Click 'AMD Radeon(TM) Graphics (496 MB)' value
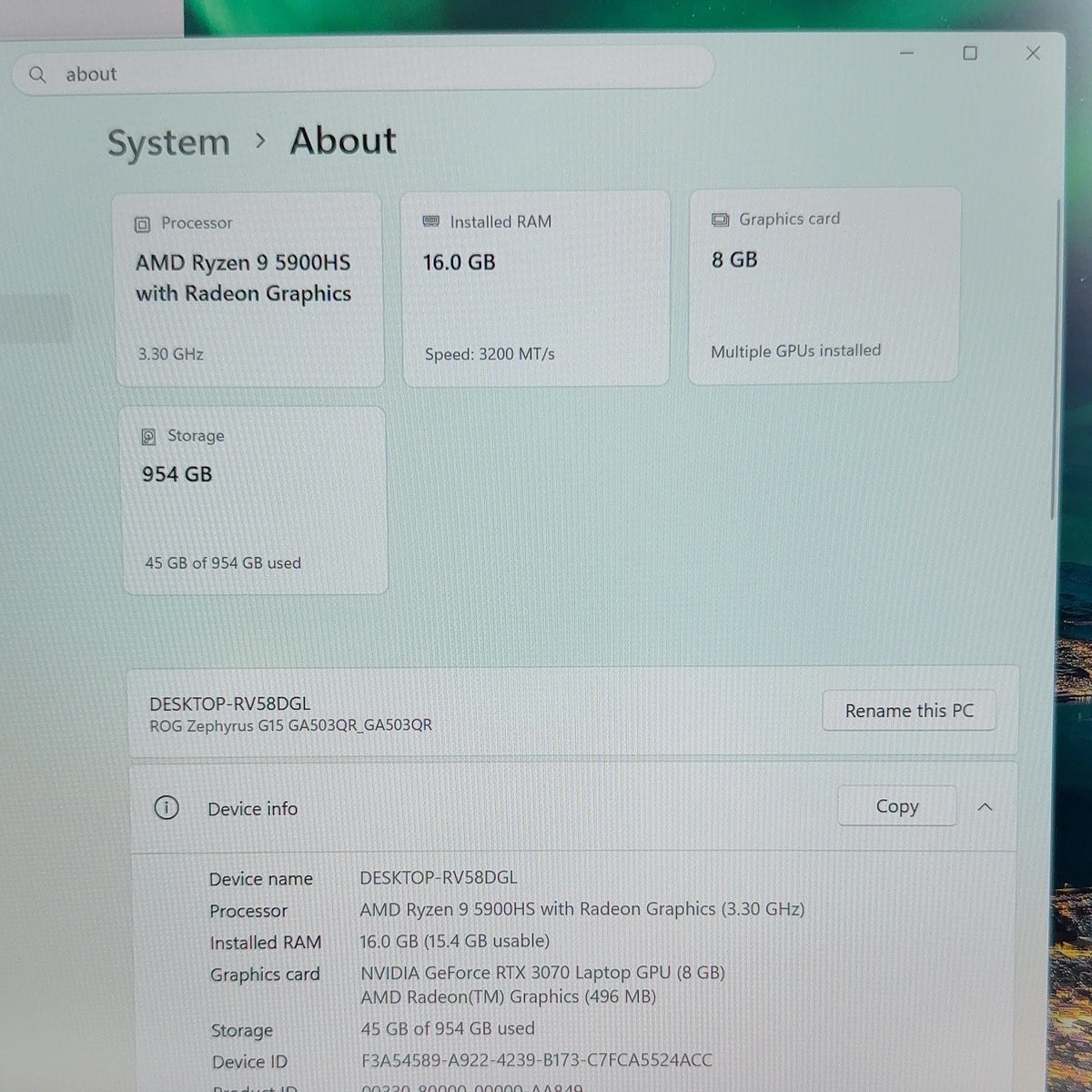 tap(509, 997)
